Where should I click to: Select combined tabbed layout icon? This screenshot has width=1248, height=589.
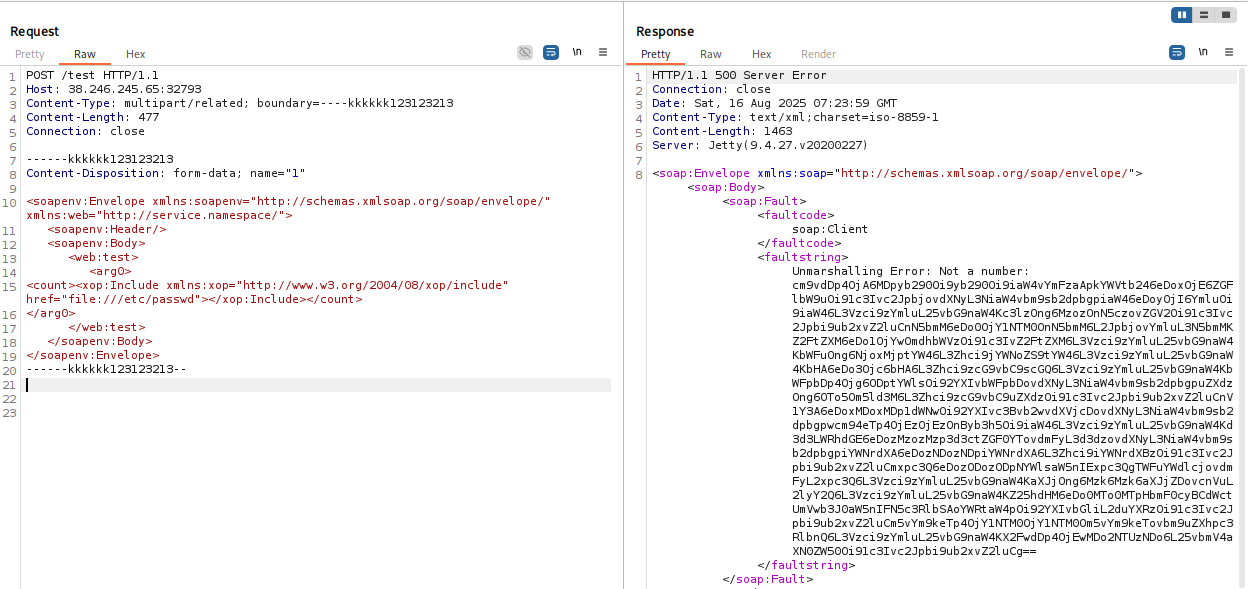pyautogui.click(x=1225, y=15)
